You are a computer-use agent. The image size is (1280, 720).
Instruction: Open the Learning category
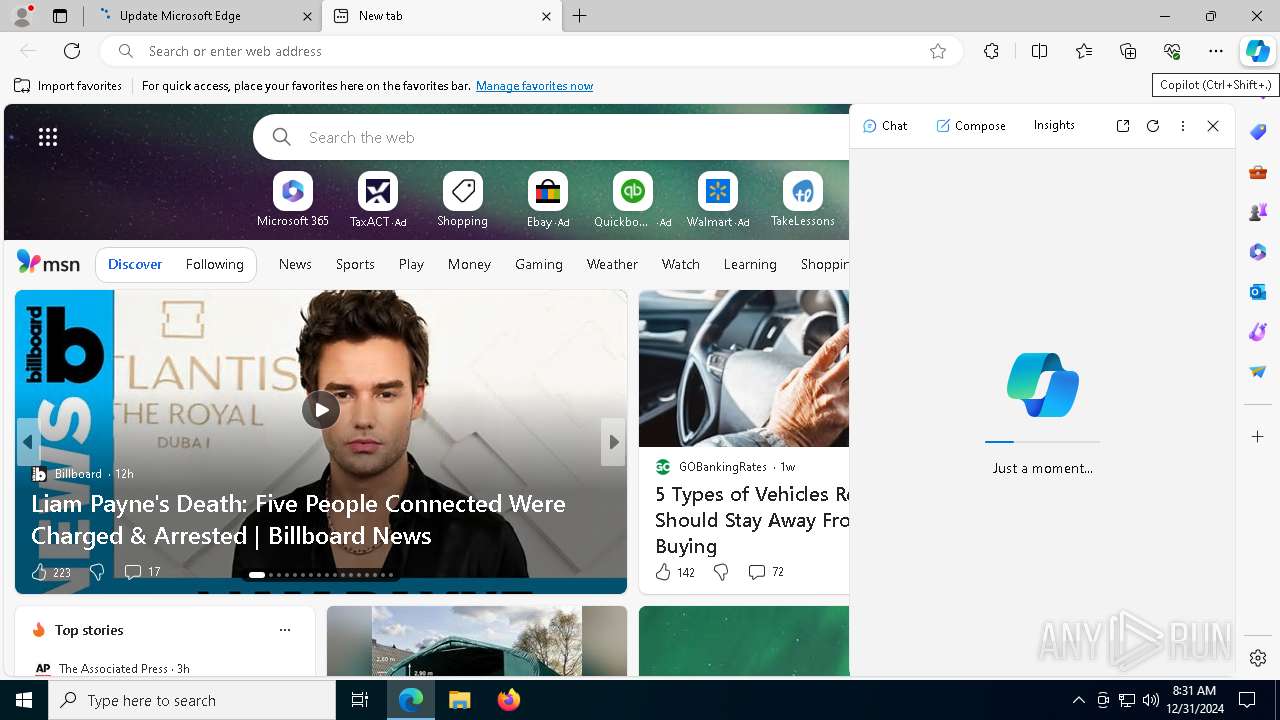pos(750,264)
